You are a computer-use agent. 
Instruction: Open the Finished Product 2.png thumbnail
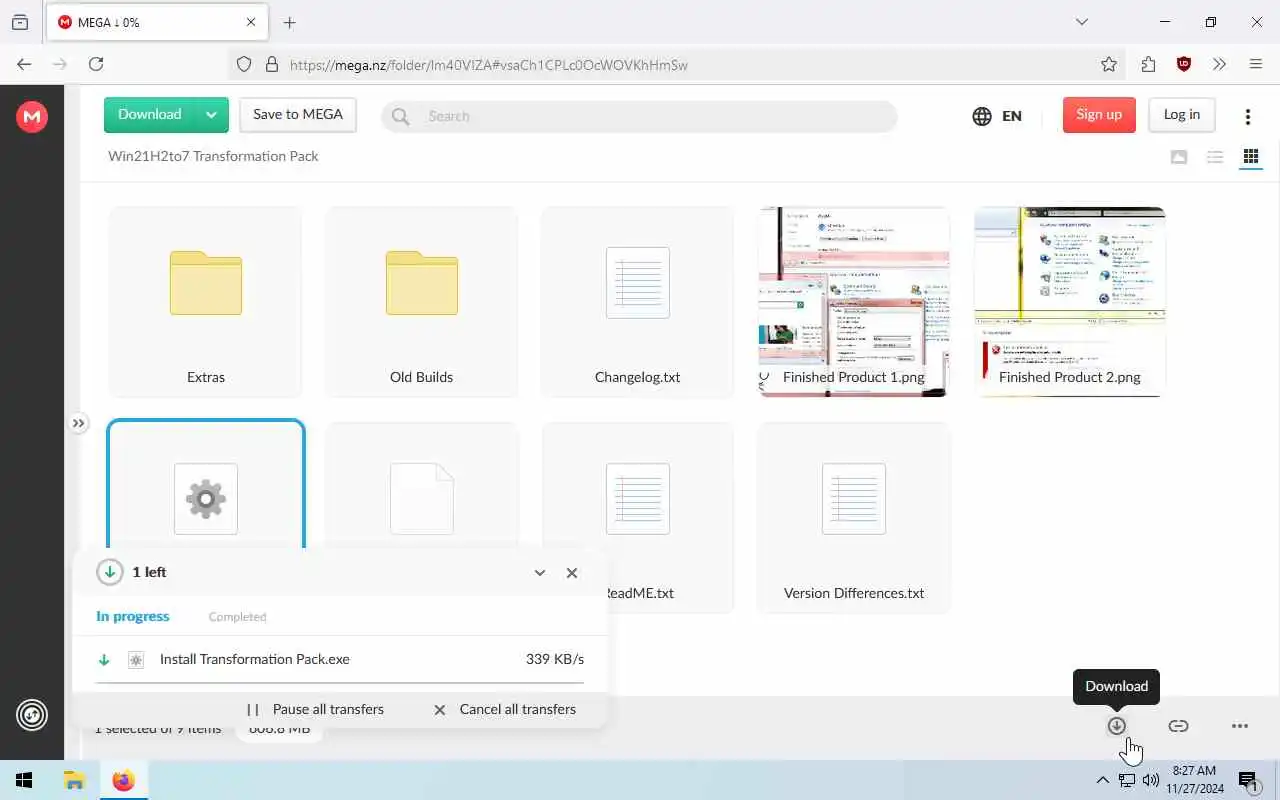(1070, 302)
